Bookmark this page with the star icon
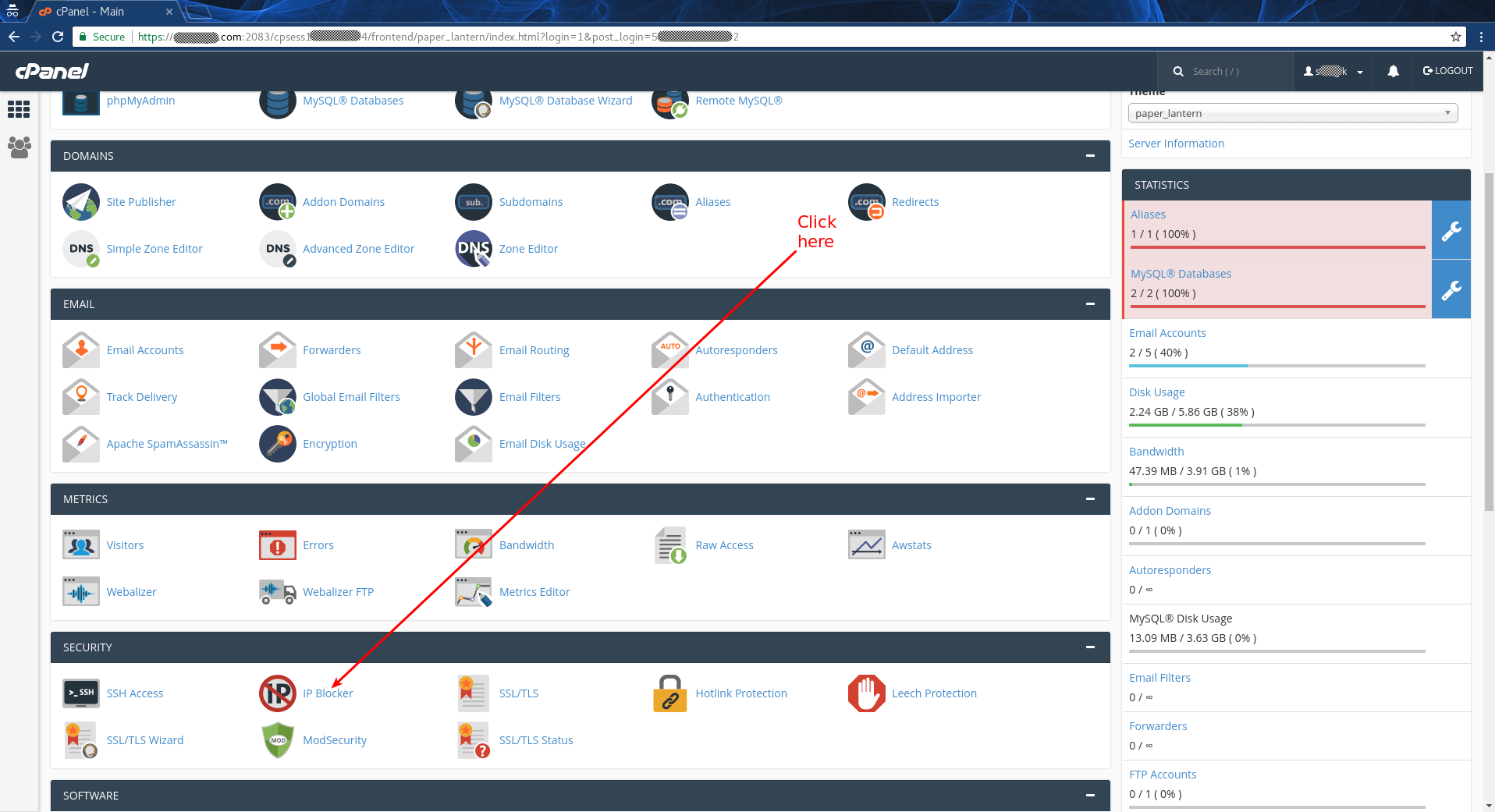This screenshot has width=1495, height=812. click(x=1456, y=37)
